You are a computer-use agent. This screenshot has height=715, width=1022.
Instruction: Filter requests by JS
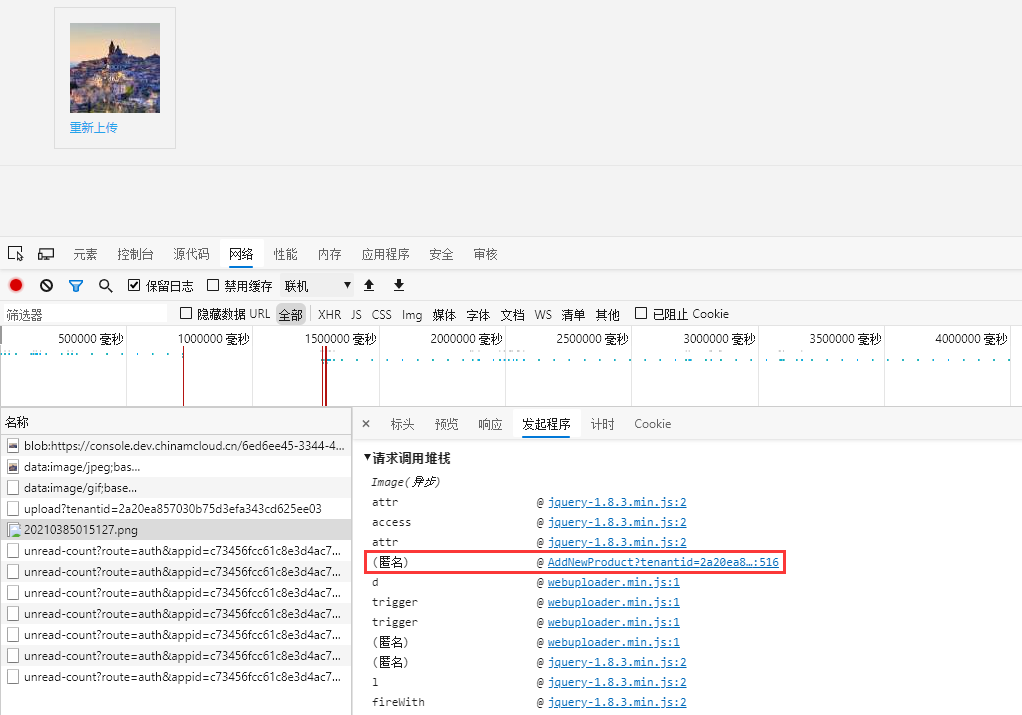pyautogui.click(x=356, y=314)
